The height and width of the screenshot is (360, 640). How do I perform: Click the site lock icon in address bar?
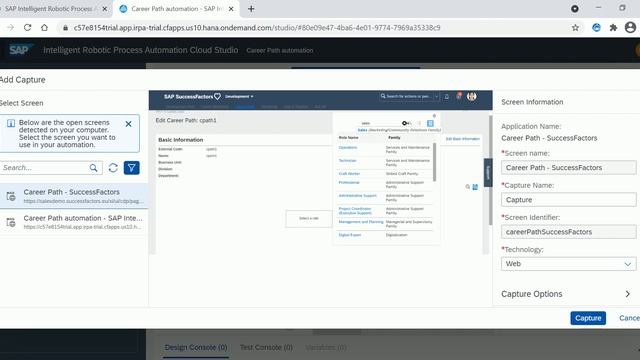click(65, 28)
